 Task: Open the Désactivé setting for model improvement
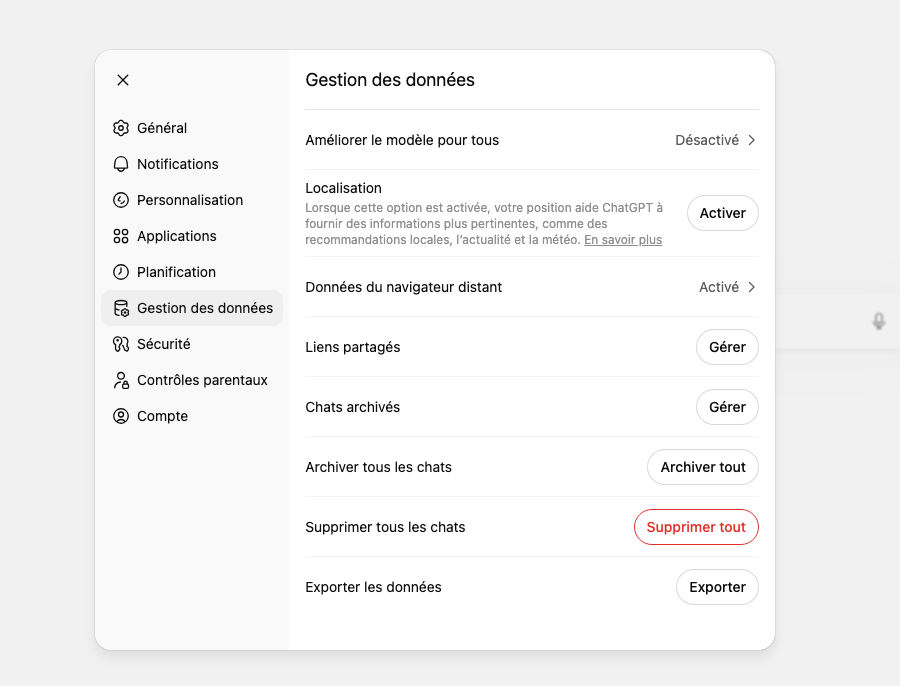[706, 140]
